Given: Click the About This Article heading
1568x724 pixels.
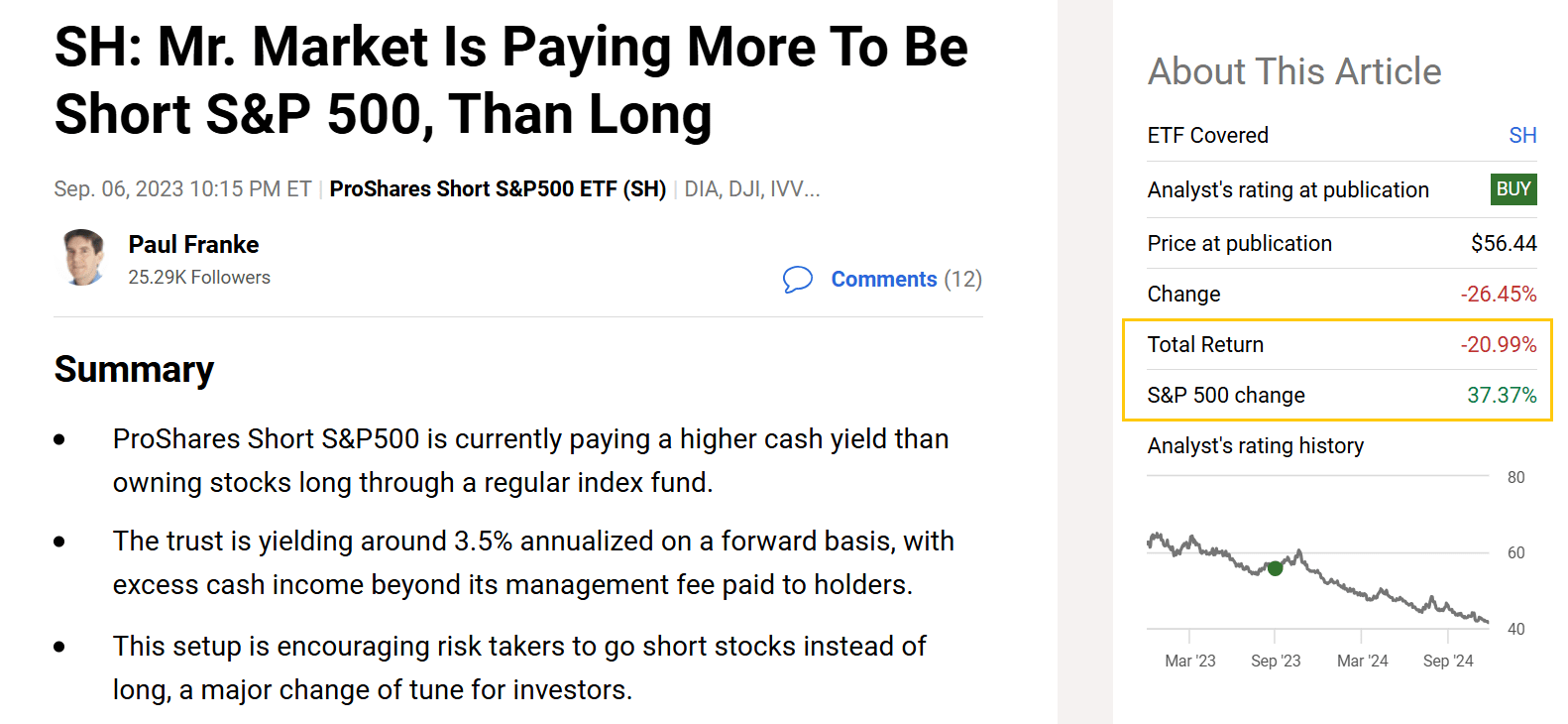Looking at the screenshot, I should click(1294, 70).
